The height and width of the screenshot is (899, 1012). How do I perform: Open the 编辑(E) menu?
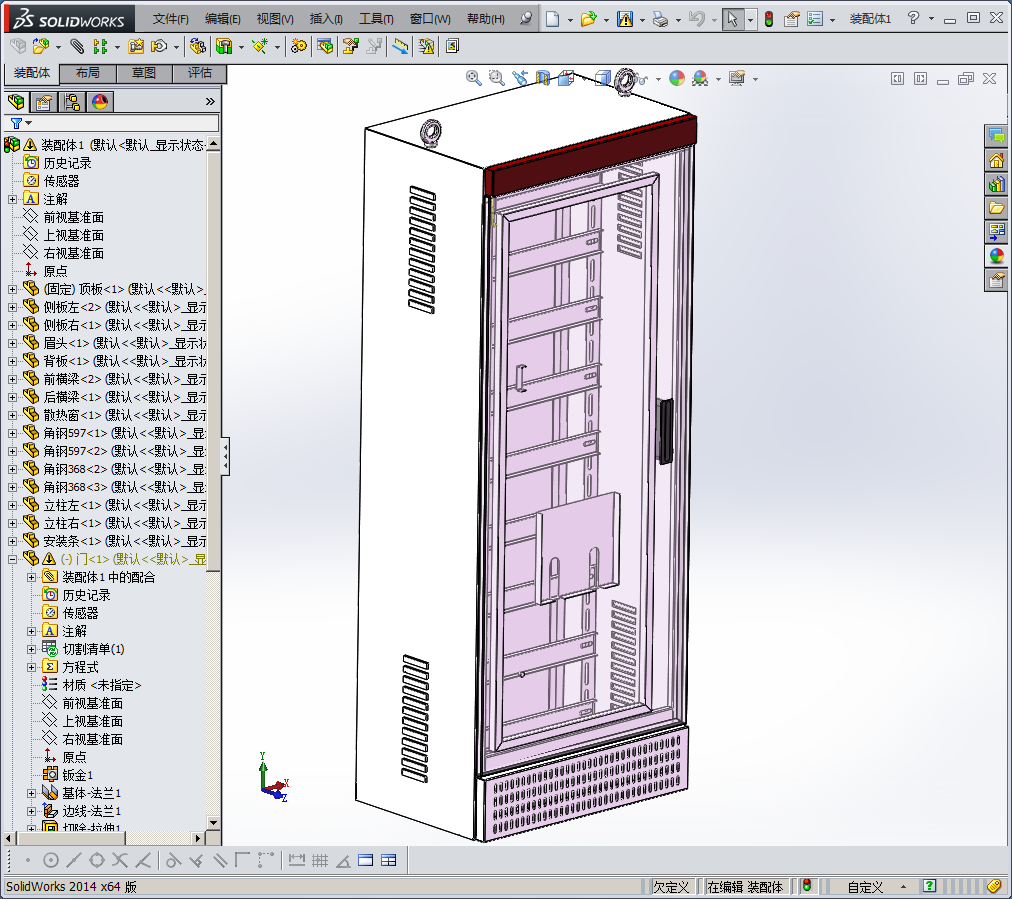(223, 19)
